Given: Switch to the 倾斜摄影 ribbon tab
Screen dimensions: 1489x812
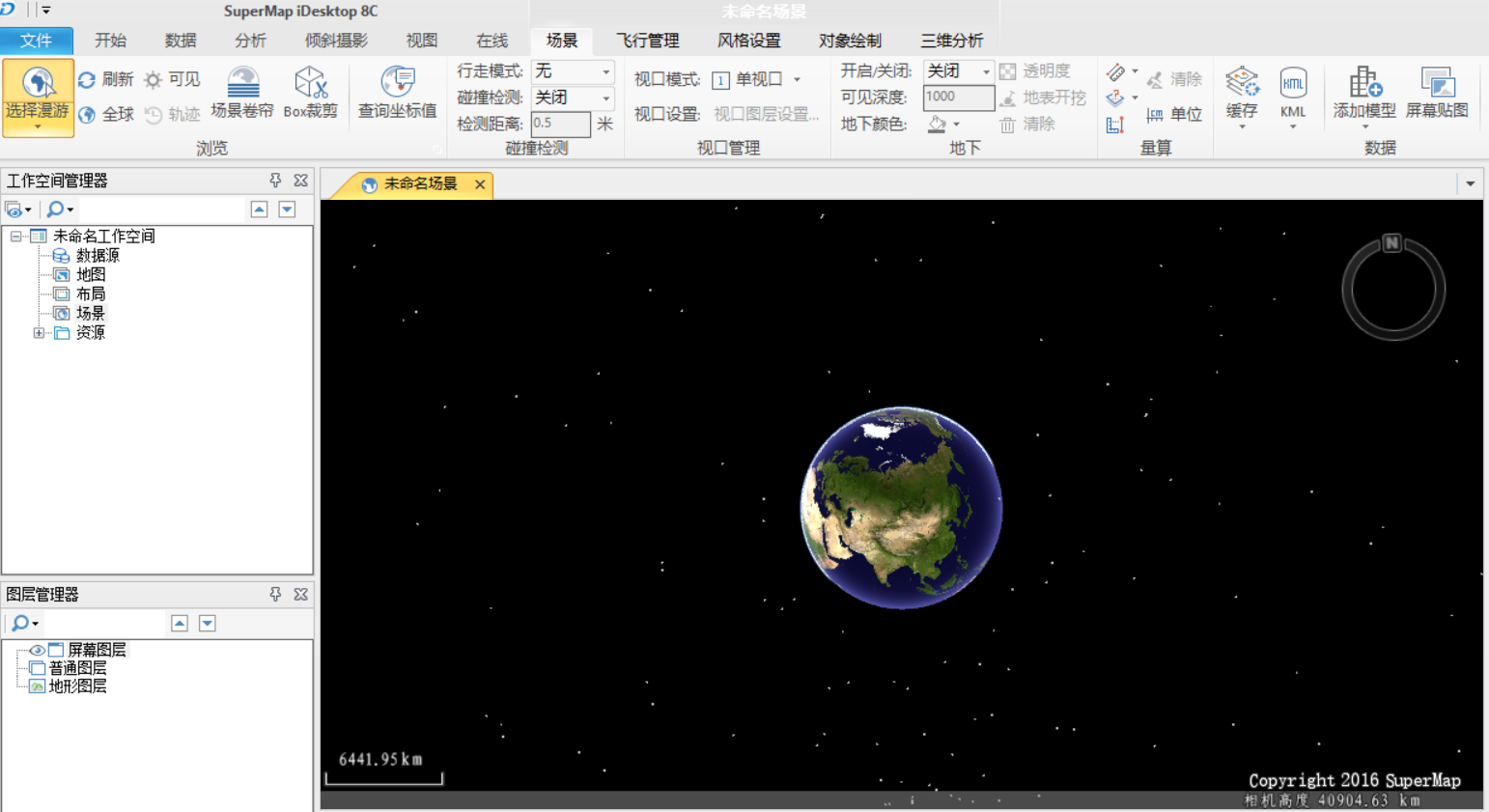Looking at the screenshot, I should [x=336, y=41].
